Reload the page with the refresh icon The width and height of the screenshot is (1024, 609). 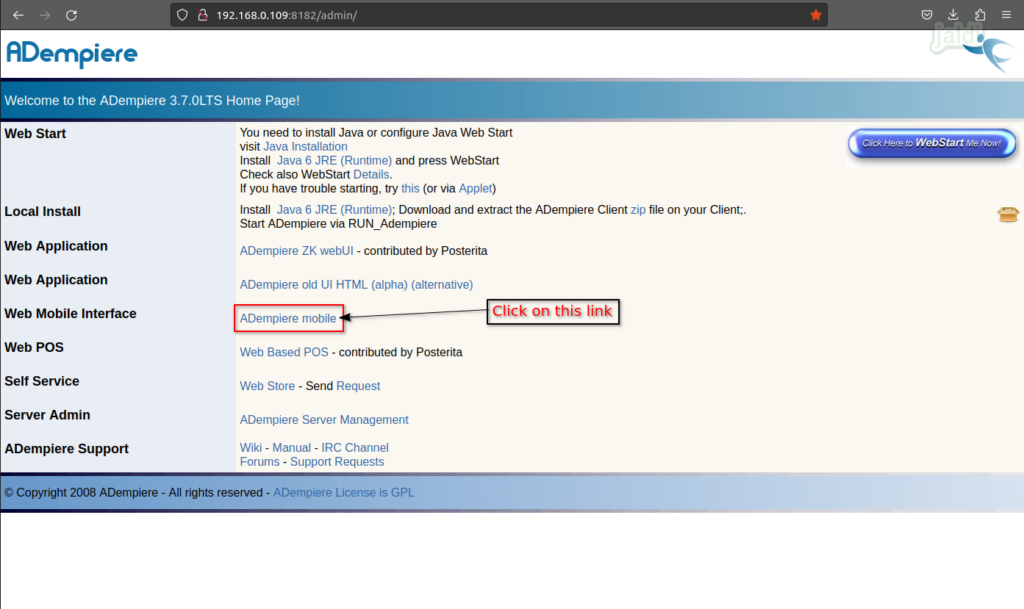click(x=71, y=15)
